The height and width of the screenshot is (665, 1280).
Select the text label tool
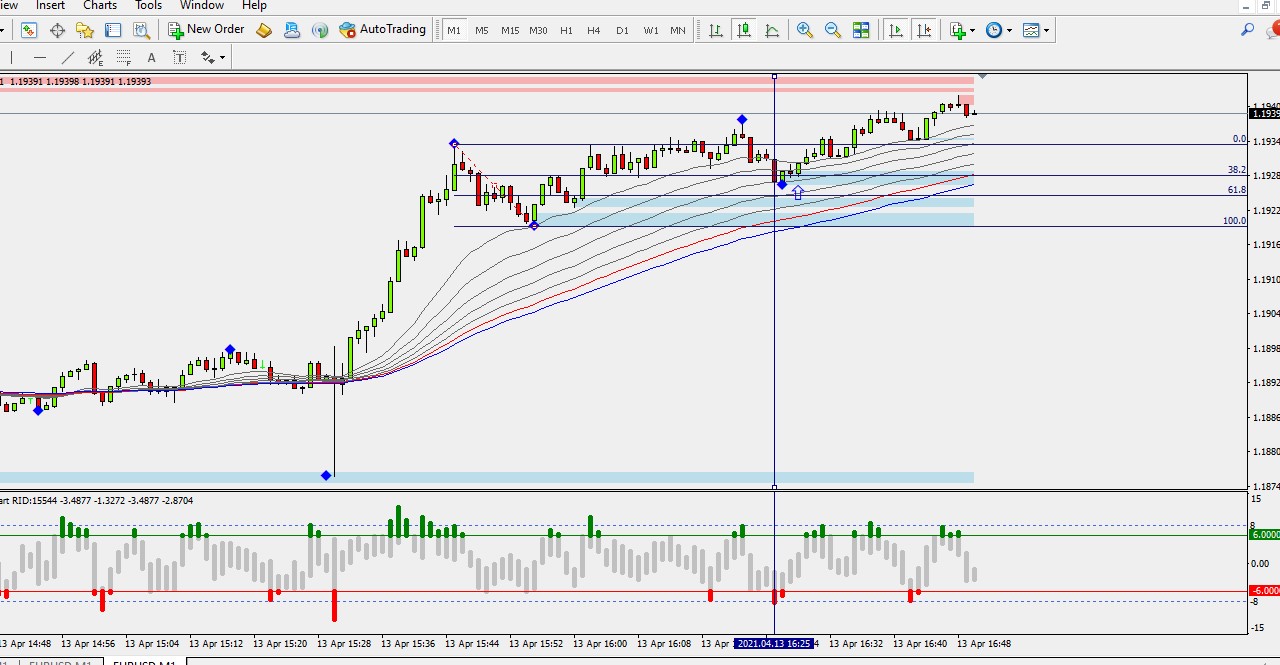179,57
